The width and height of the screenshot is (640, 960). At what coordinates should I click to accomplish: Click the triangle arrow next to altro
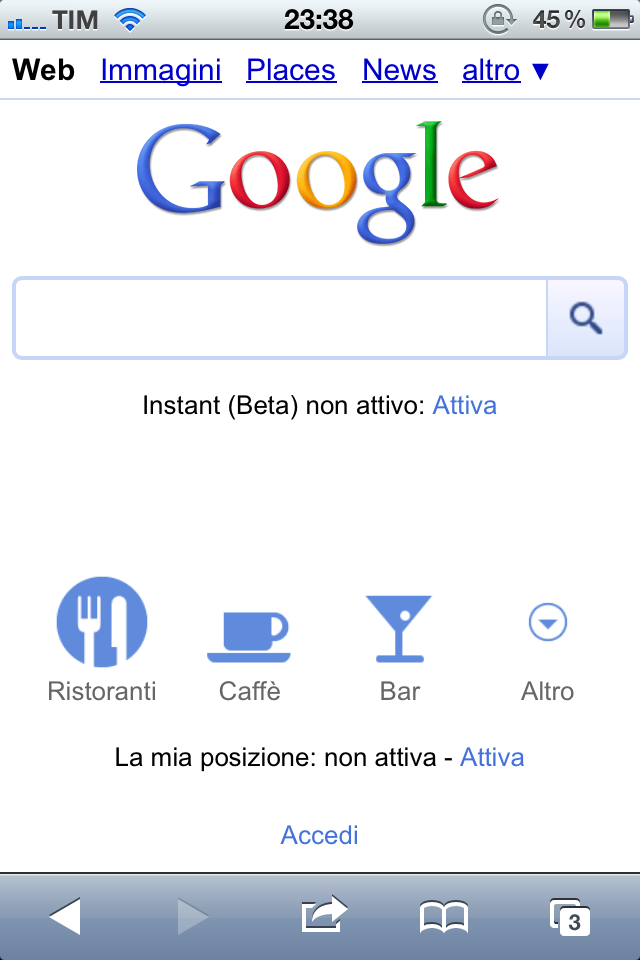[540, 71]
